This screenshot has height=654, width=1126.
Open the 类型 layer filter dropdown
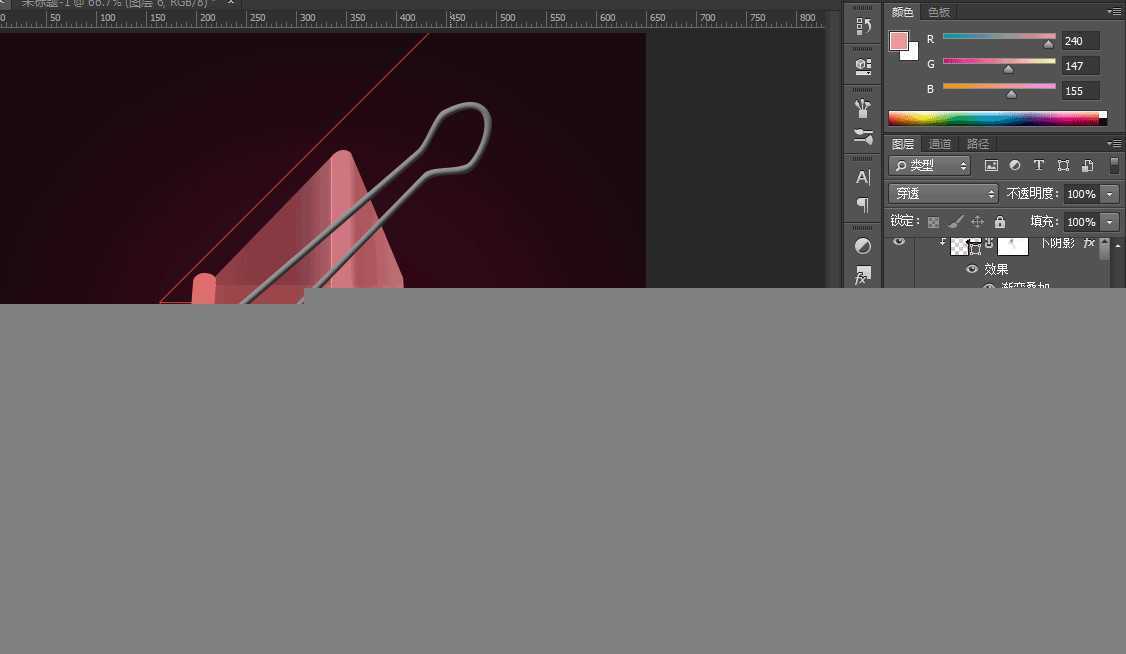pyautogui.click(x=929, y=166)
